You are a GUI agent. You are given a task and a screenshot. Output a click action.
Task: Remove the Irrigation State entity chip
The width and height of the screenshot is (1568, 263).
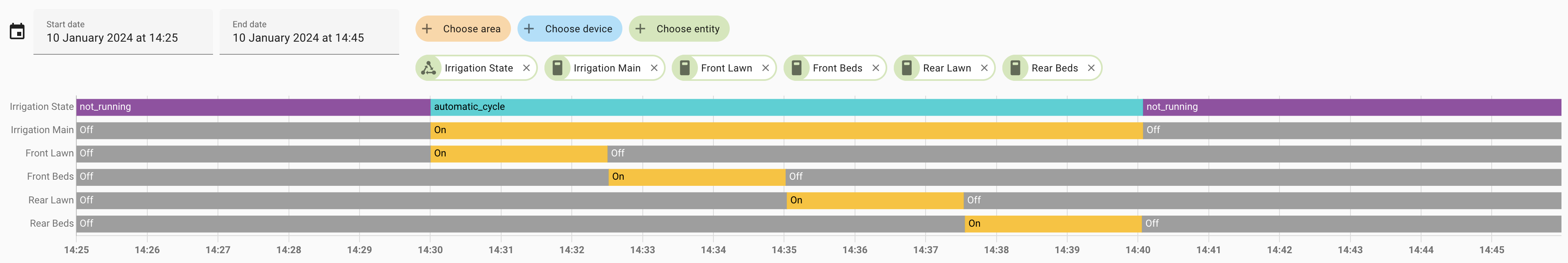pos(526,68)
